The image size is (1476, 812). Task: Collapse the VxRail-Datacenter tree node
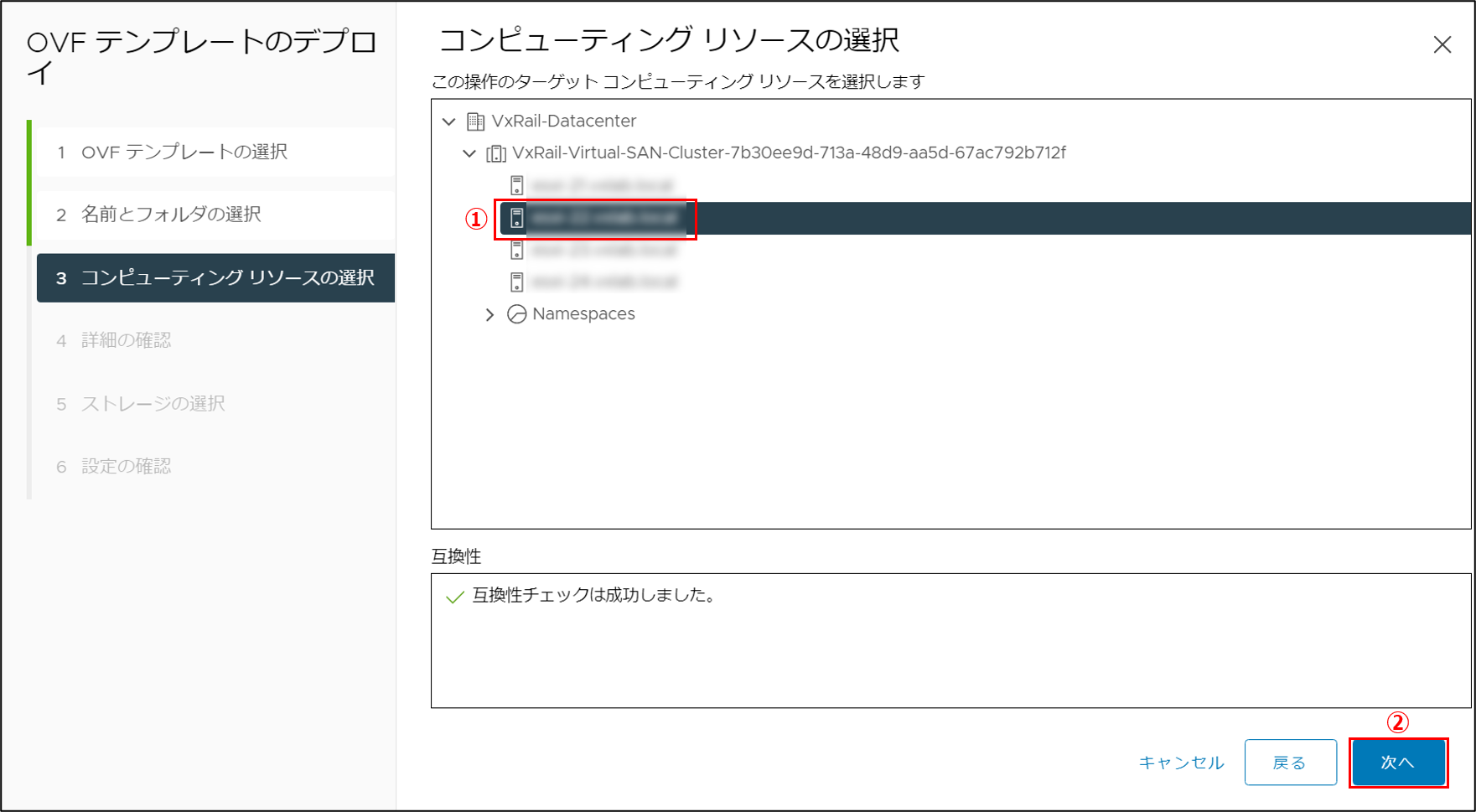[449, 122]
